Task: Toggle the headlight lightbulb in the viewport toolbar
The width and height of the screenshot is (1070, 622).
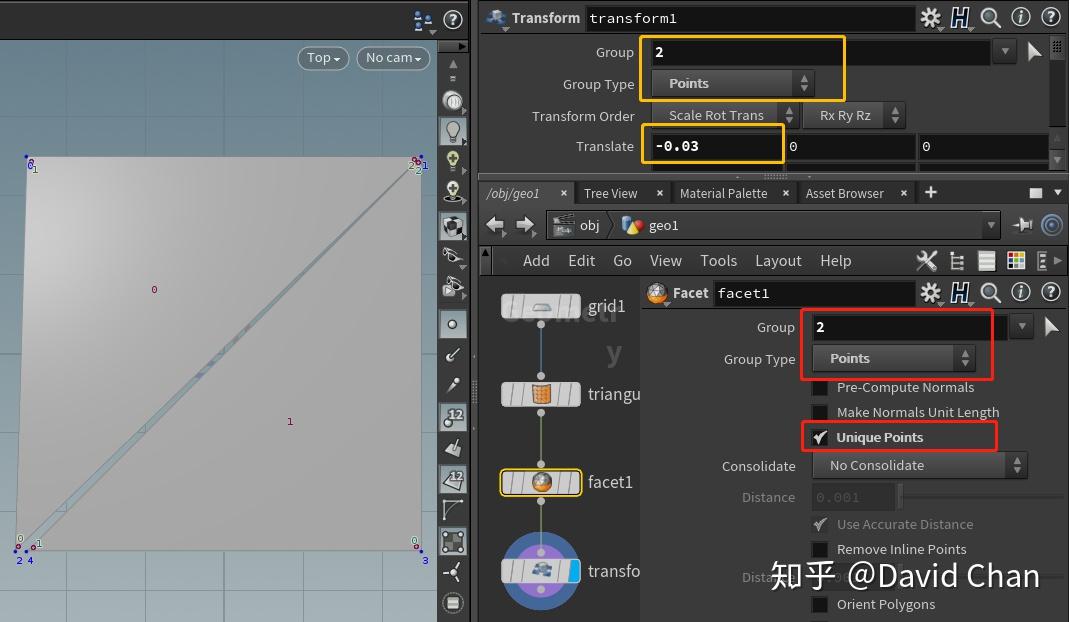Action: pyautogui.click(x=453, y=128)
